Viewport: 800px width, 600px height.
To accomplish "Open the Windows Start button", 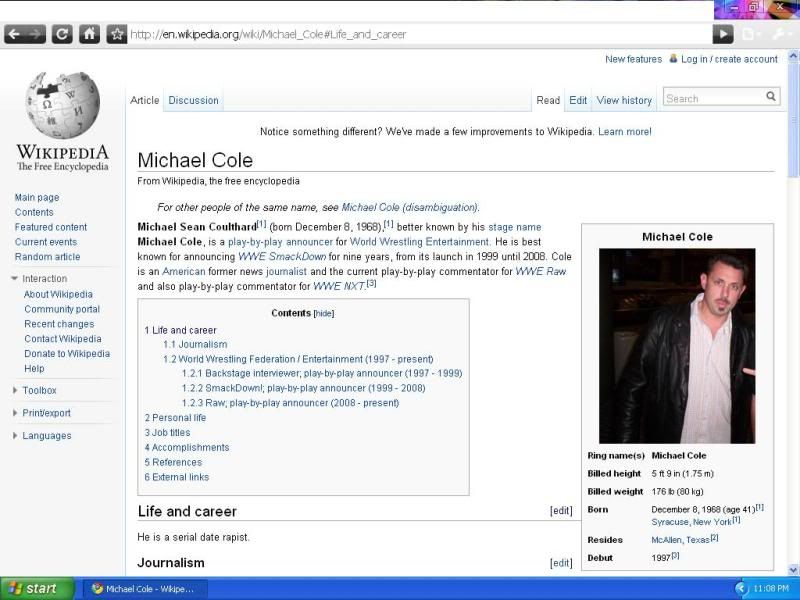I will [36, 588].
